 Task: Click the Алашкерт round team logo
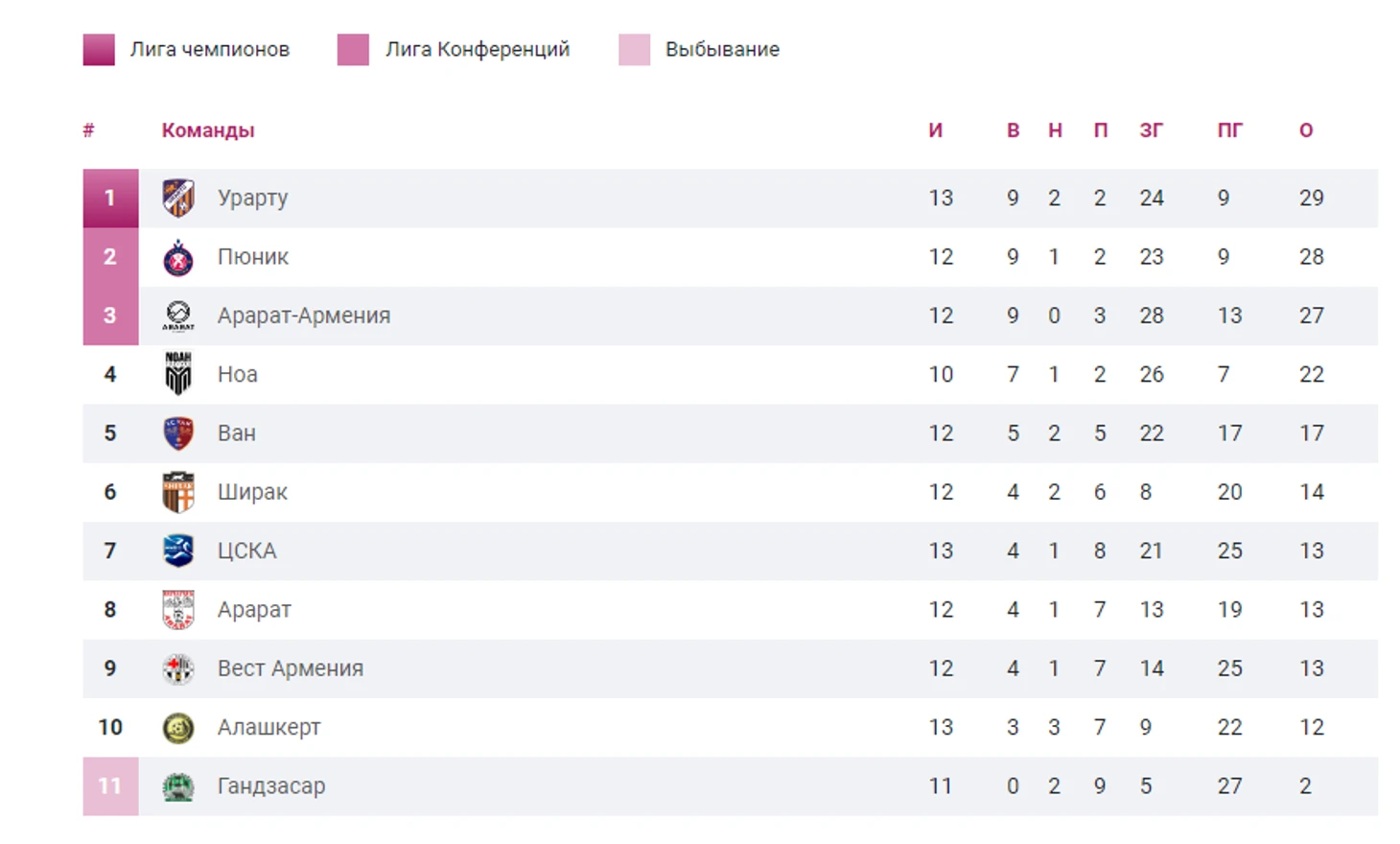(178, 728)
